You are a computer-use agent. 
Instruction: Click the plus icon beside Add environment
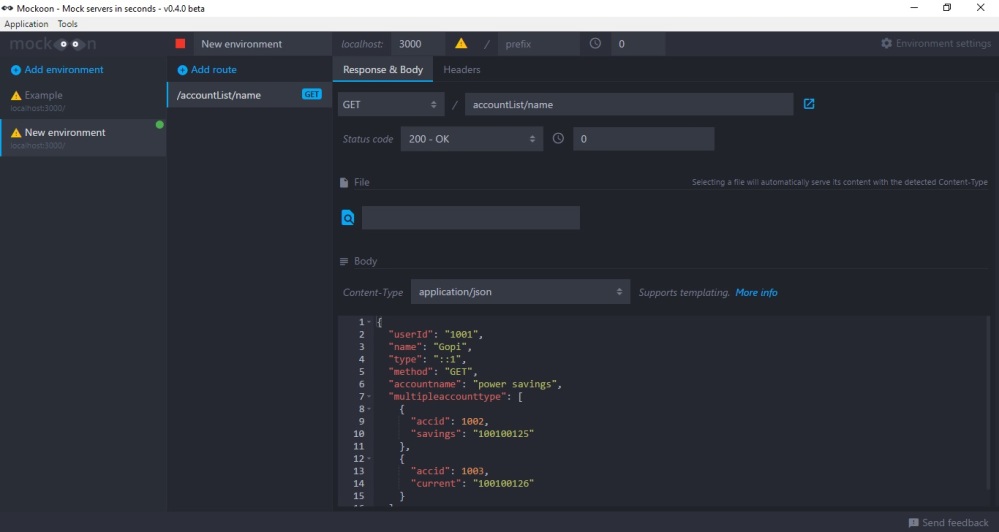click(x=16, y=70)
